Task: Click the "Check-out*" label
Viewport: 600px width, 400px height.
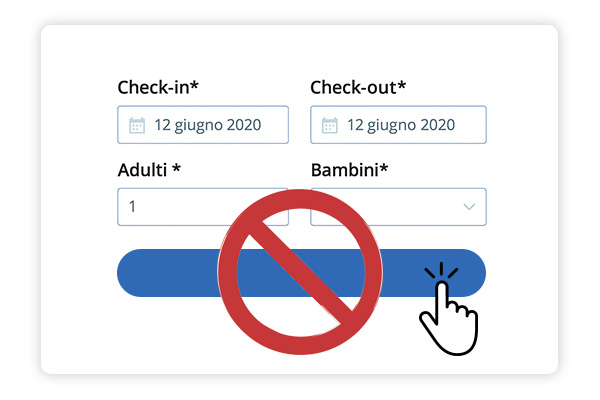Action: (358, 87)
